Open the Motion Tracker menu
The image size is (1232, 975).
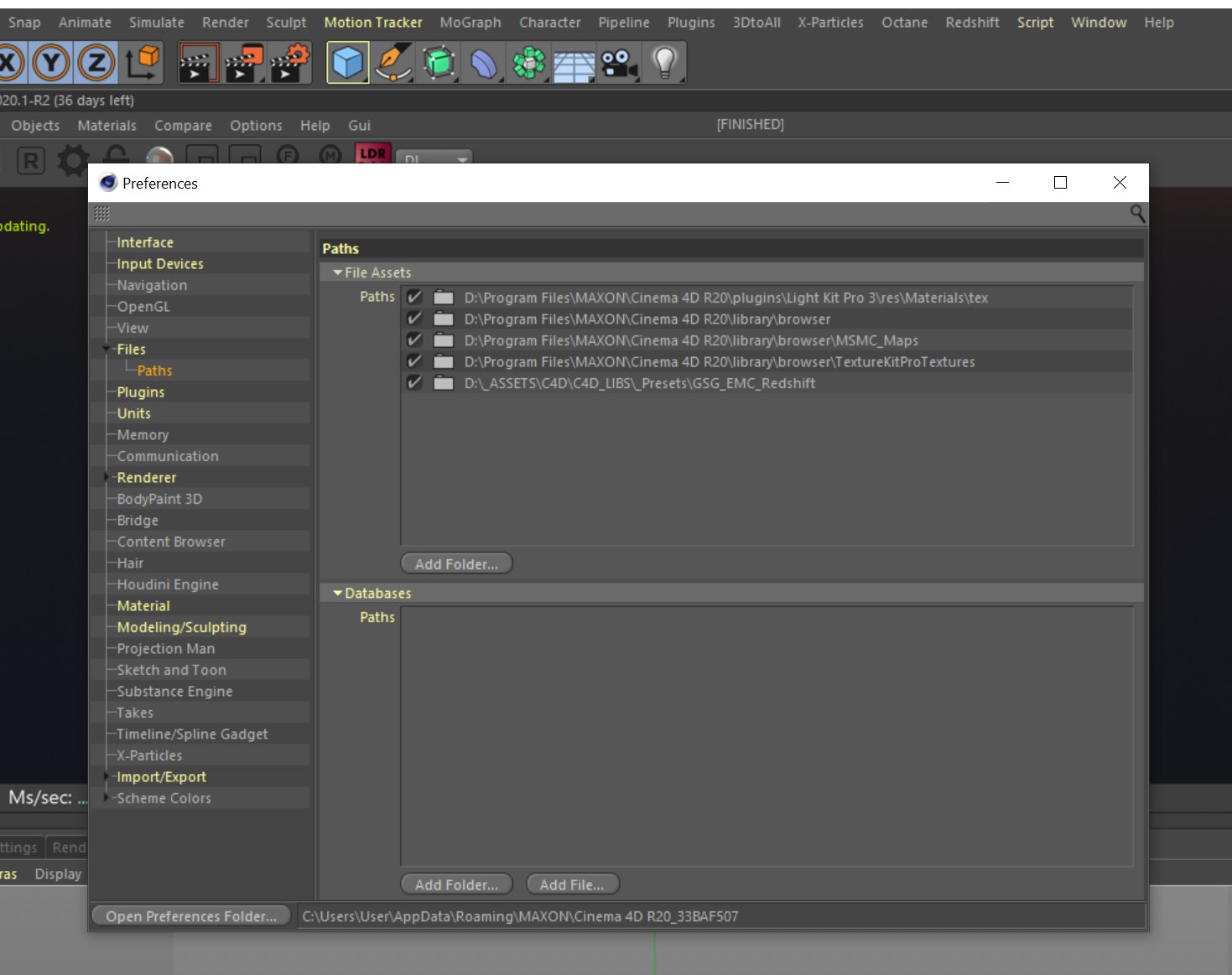coord(373,23)
